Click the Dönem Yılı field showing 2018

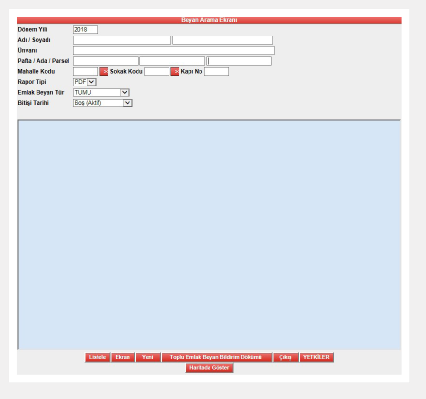coord(85,30)
